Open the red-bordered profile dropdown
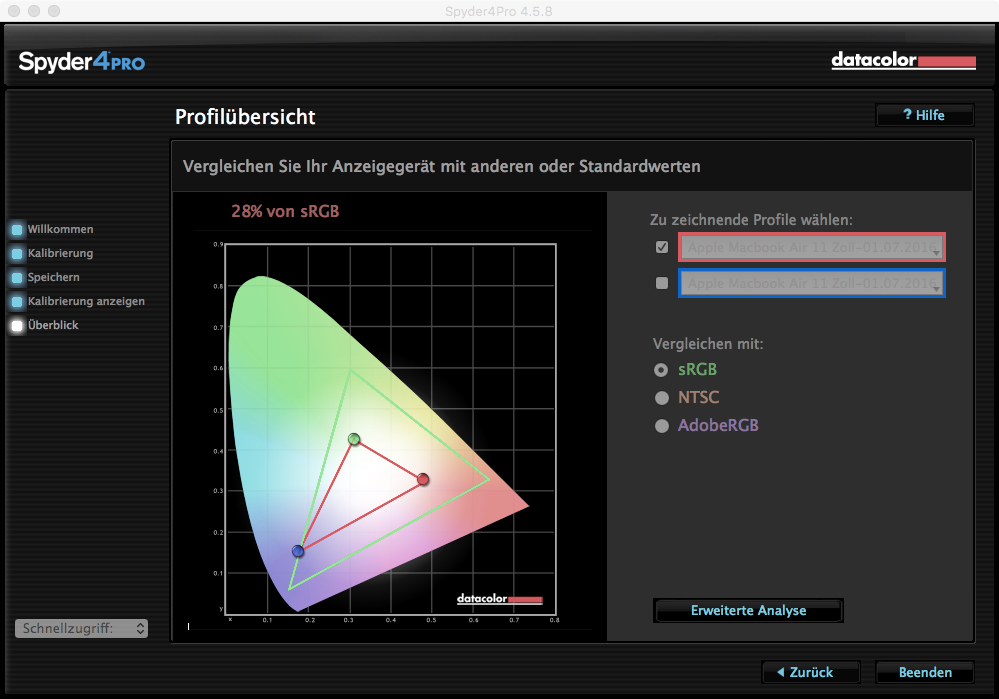The width and height of the screenshot is (999, 699). click(811, 247)
